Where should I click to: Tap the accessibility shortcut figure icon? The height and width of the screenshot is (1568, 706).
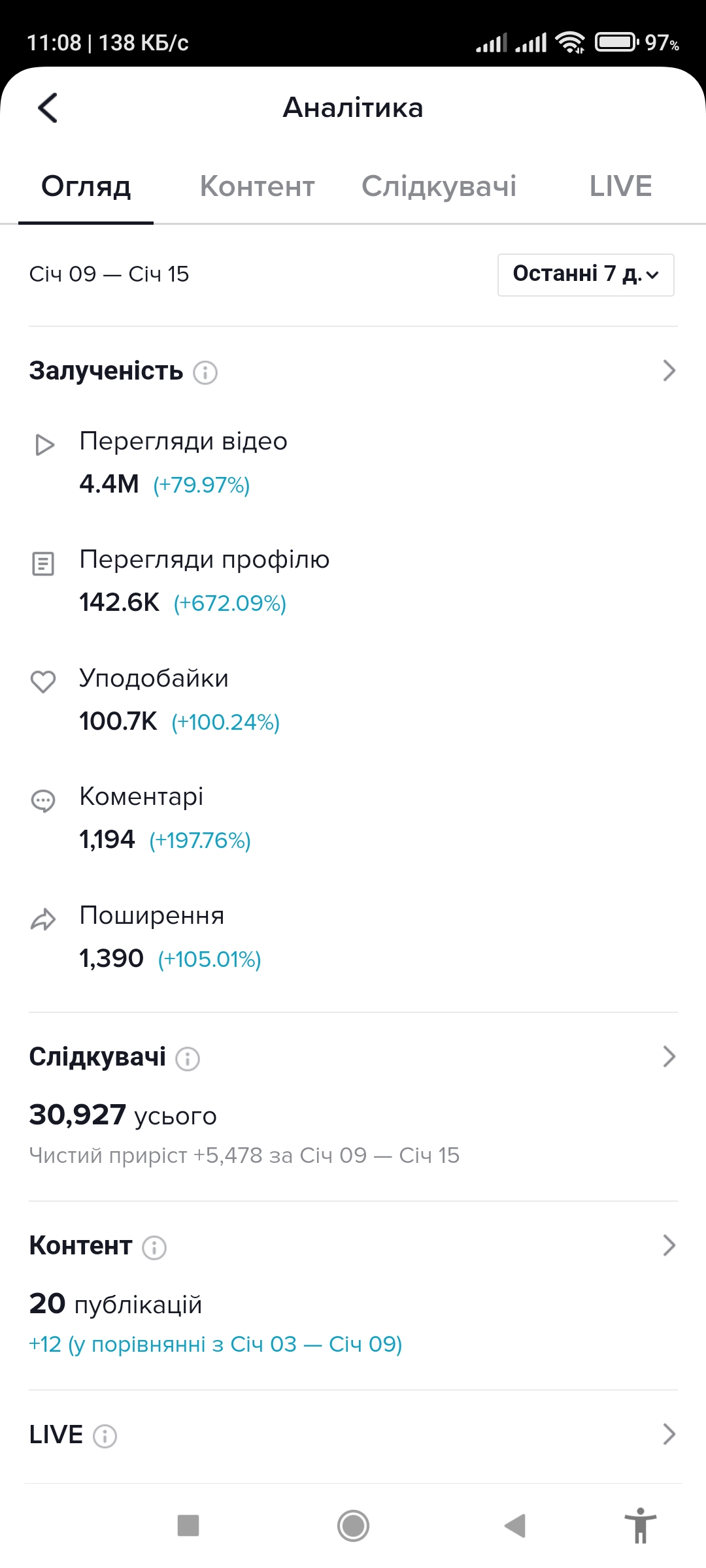(641, 1526)
